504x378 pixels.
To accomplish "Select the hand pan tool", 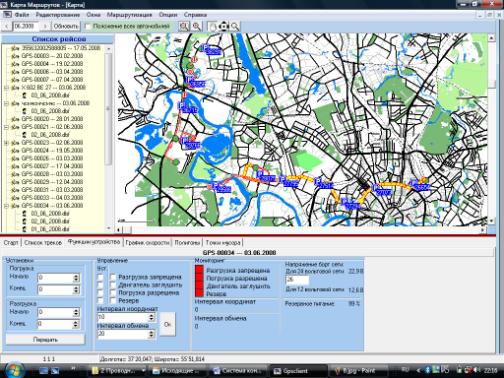I will coord(212,26).
